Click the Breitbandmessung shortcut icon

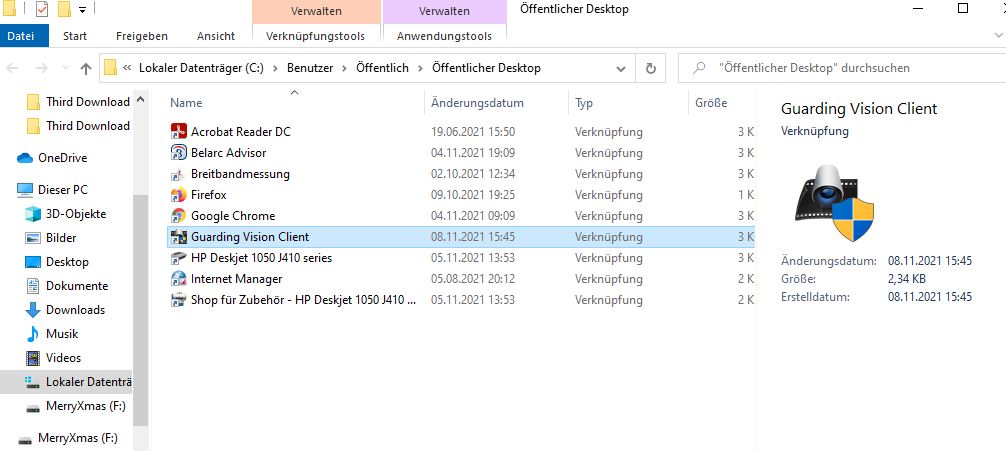pos(178,174)
